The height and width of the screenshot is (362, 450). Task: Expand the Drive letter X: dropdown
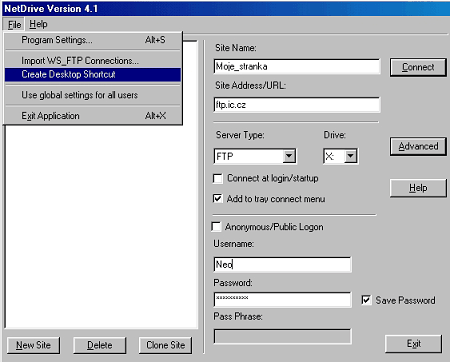click(351, 156)
